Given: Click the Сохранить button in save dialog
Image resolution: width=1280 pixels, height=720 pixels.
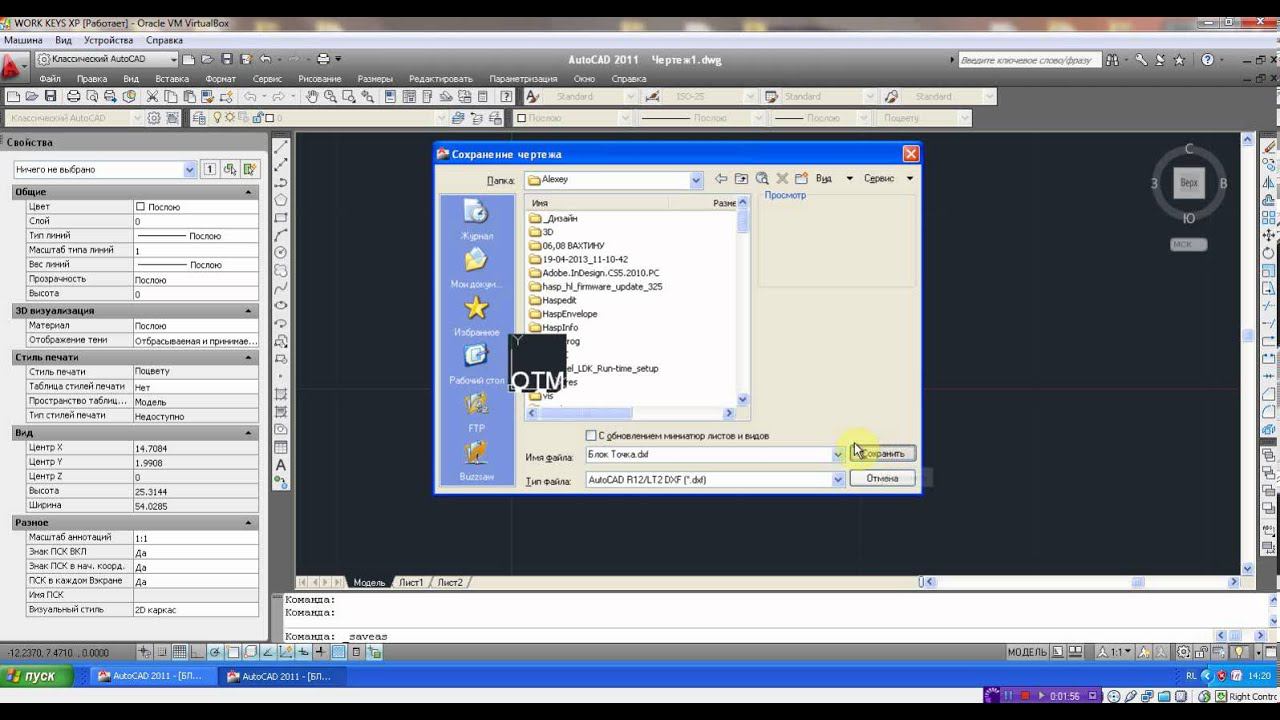Looking at the screenshot, I should tap(882, 454).
